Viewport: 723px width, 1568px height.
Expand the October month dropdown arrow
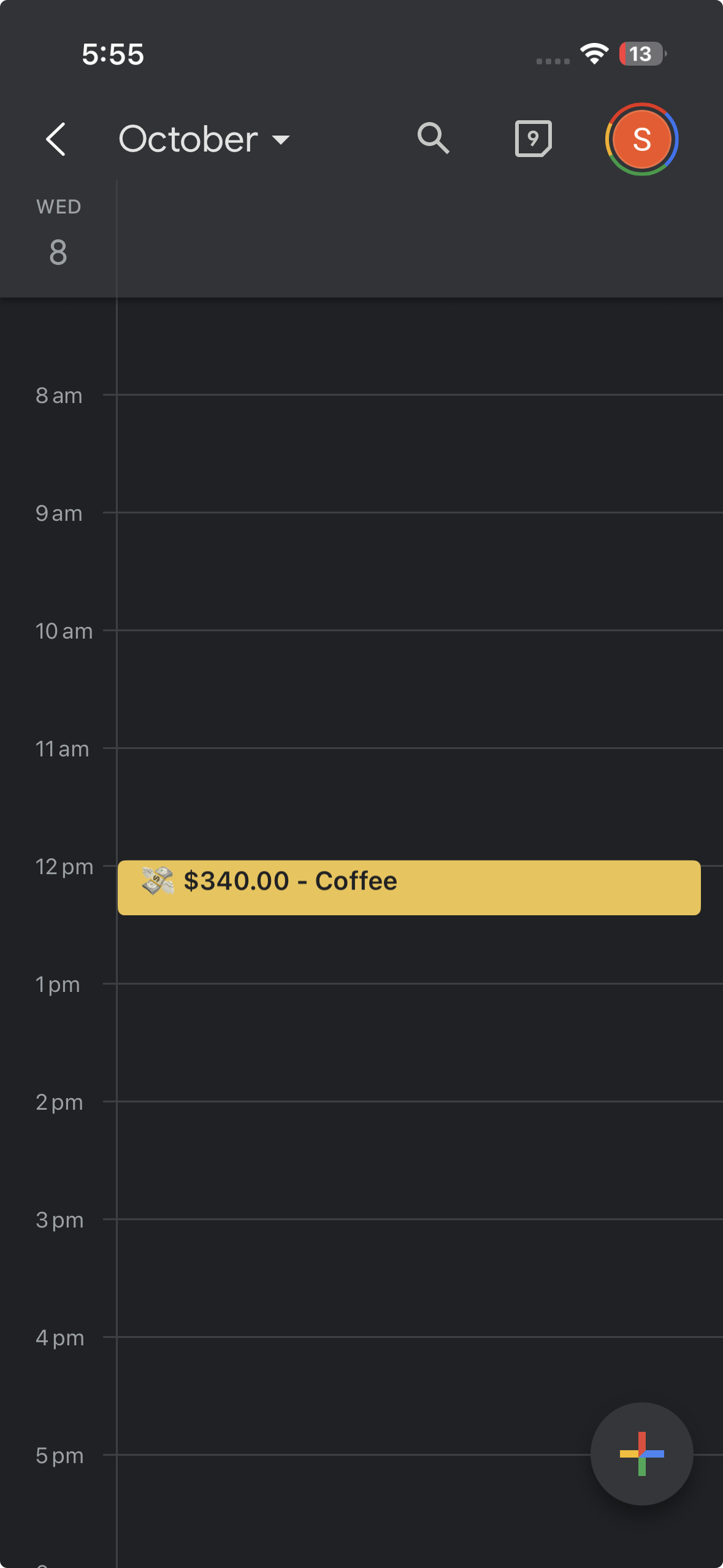point(281,140)
